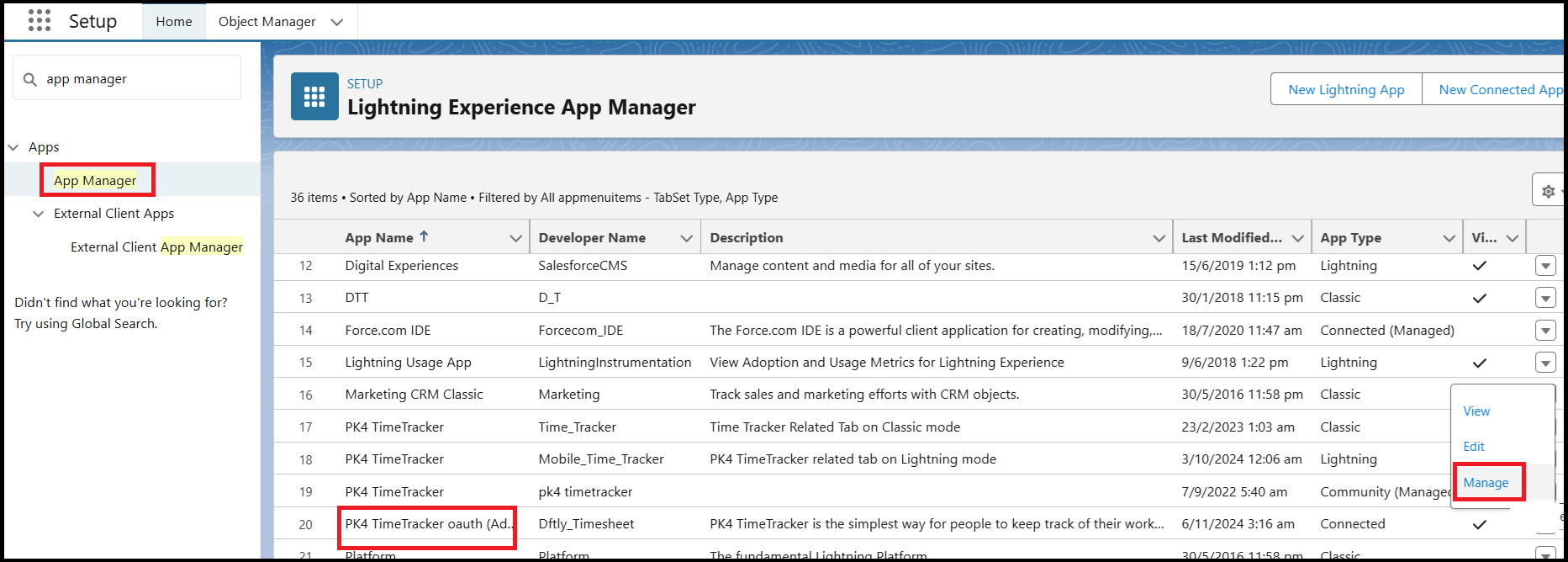Choose Manage from the row action menu

pos(1486,483)
